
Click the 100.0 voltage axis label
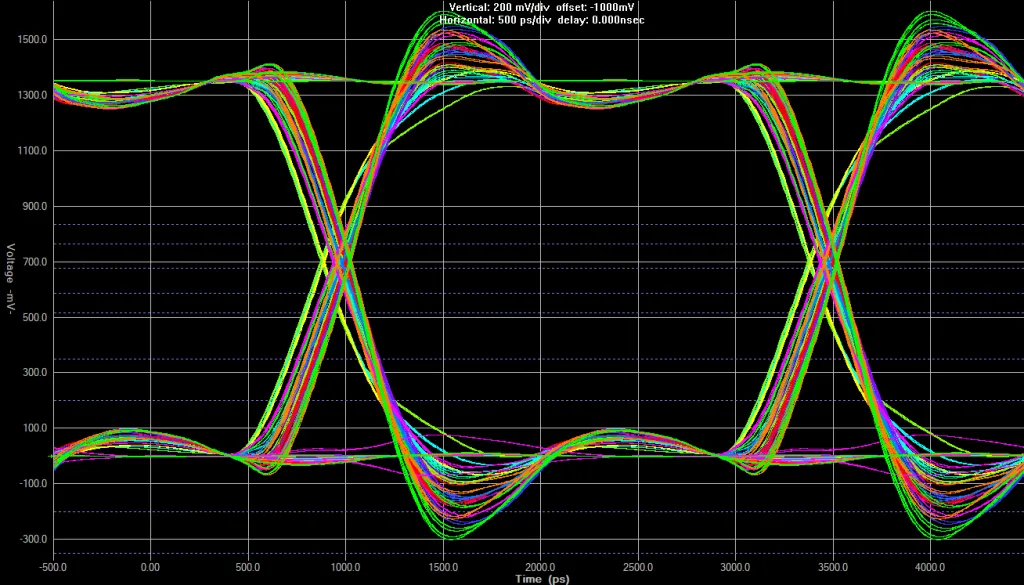coord(35,428)
